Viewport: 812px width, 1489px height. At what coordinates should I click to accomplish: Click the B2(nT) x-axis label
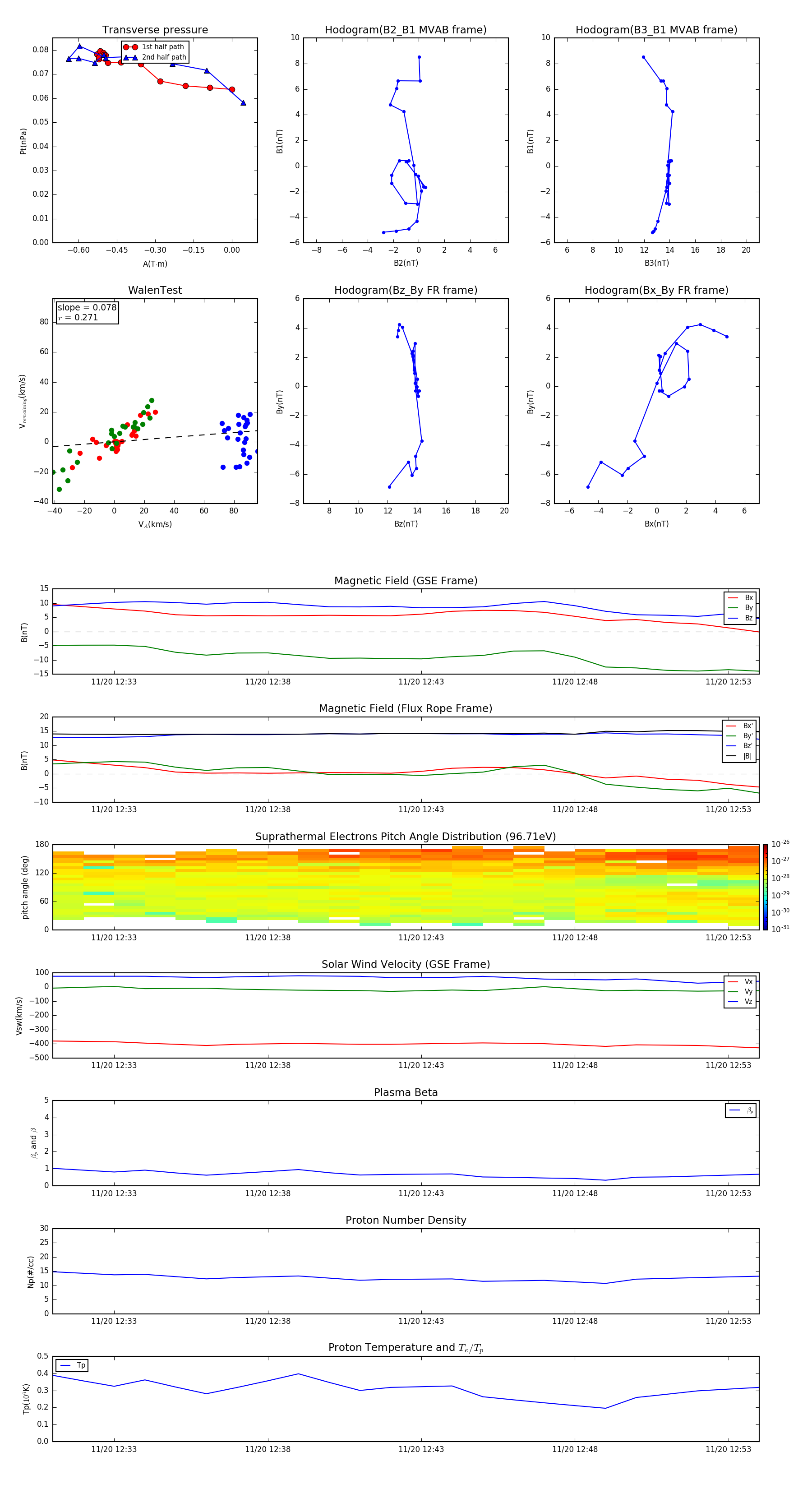[x=406, y=263]
